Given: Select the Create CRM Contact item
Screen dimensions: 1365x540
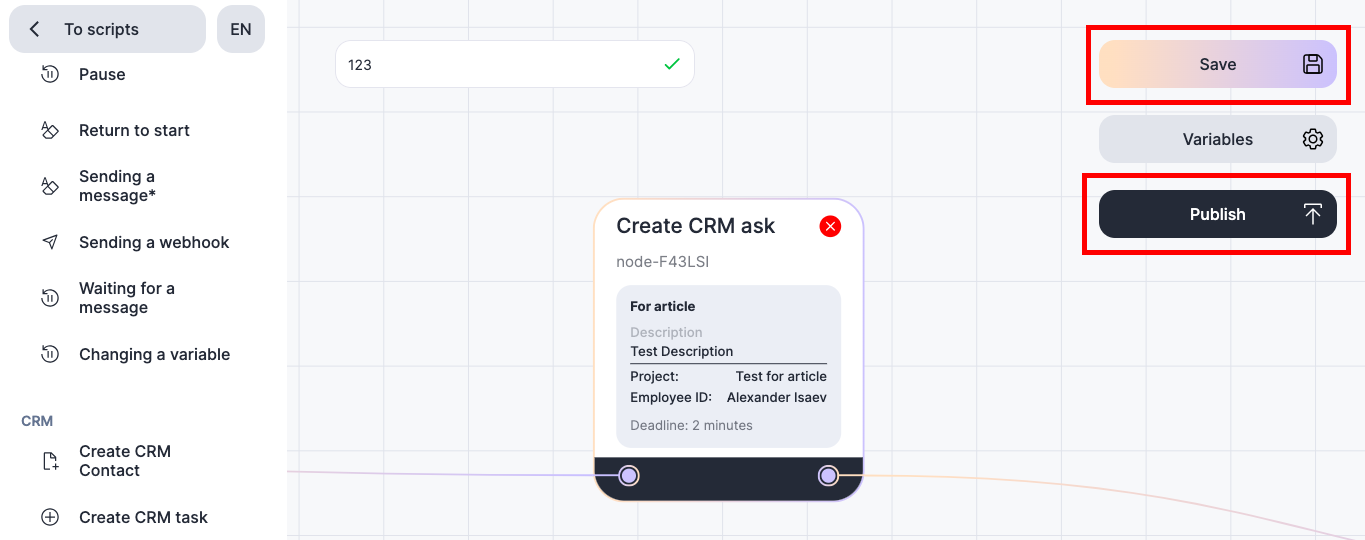Looking at the screenshot, I should coord(125,461).
